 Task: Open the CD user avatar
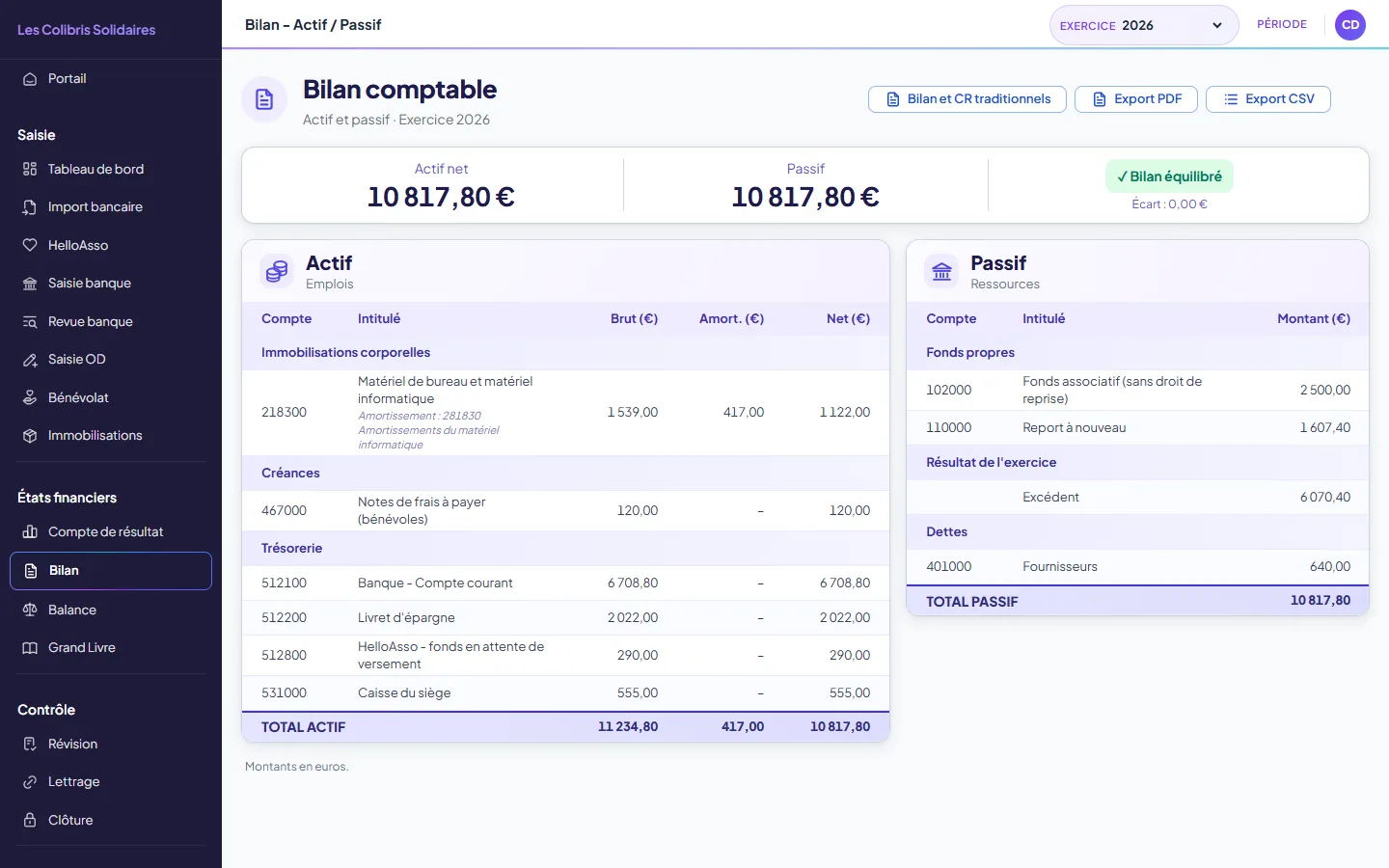(x=1350, y=25)
